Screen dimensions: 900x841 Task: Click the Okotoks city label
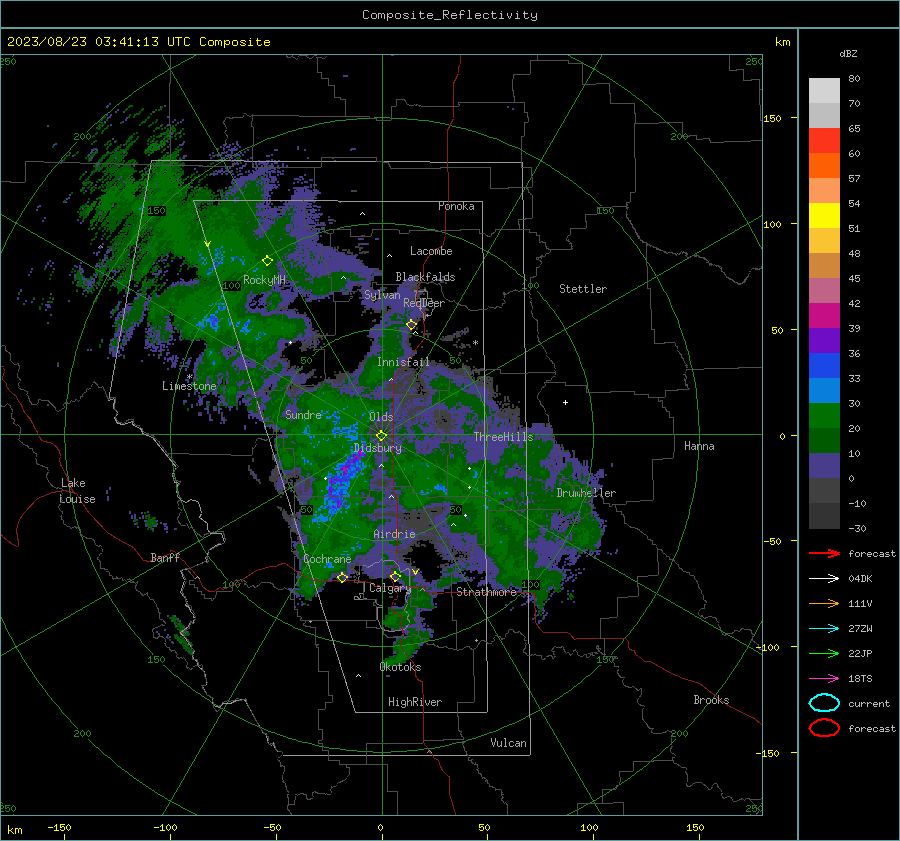tap(400, 667)
